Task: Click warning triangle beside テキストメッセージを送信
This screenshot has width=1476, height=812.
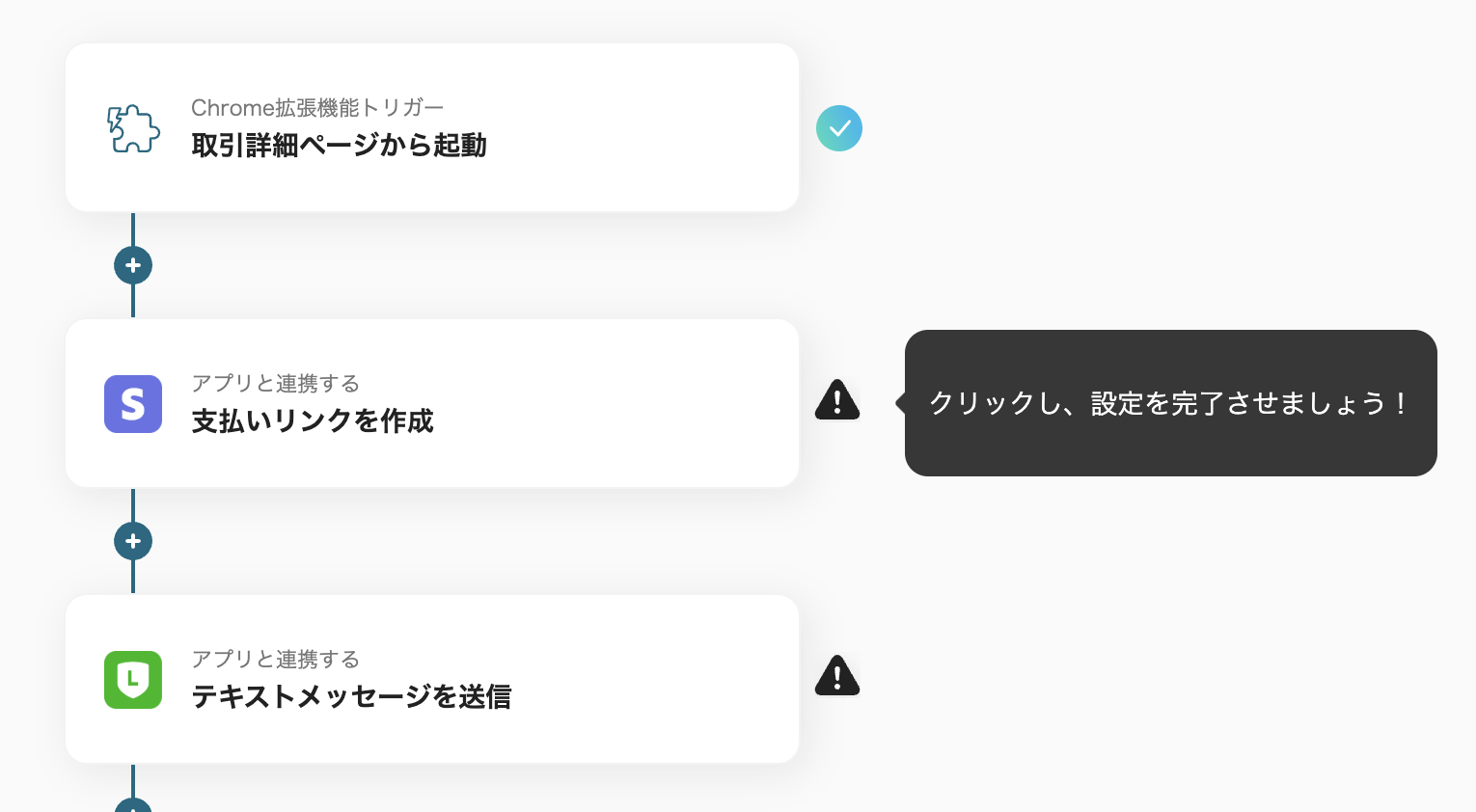Action: tap(837, 676)
